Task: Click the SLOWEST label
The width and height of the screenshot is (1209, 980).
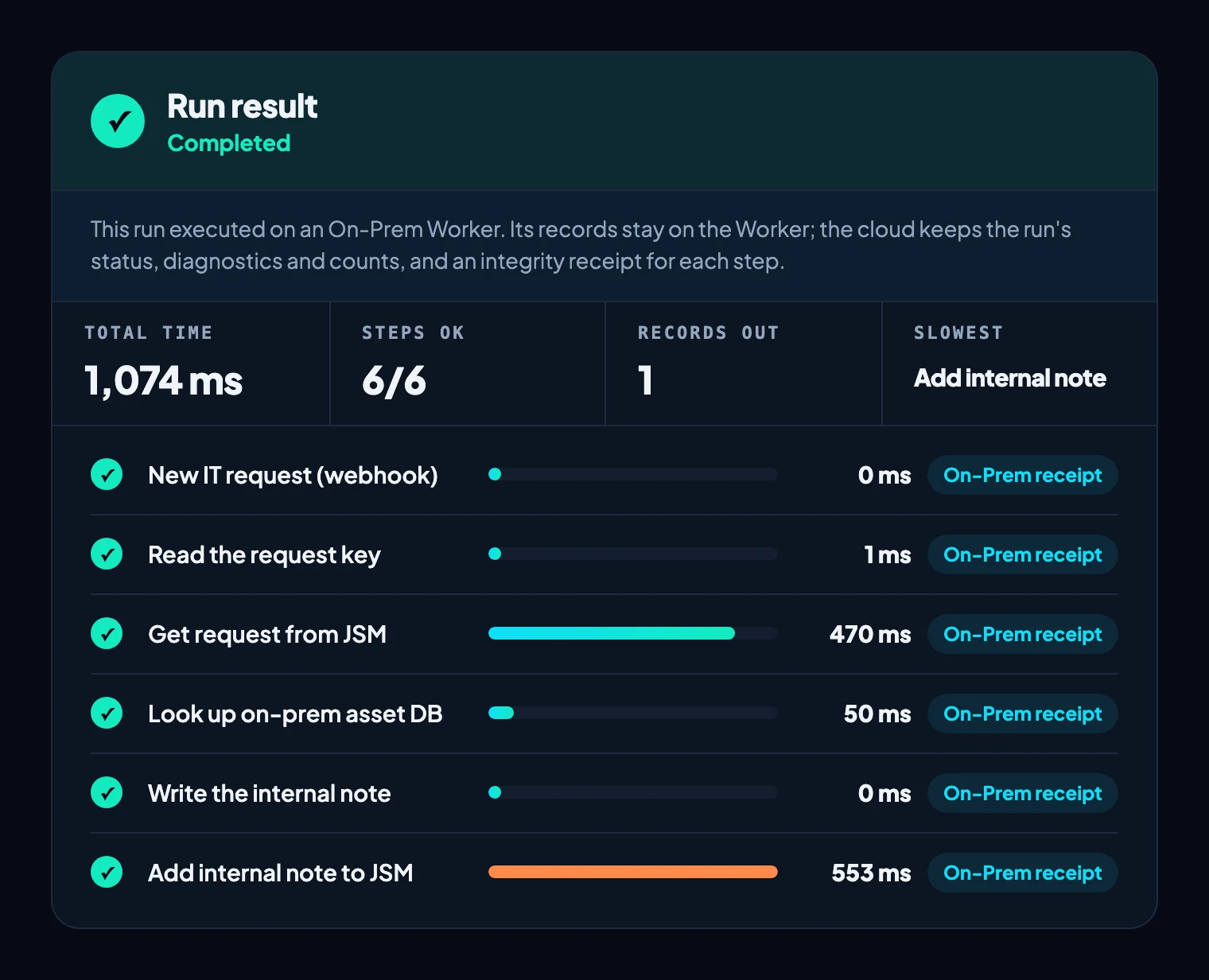Action: click(x=958, y=332)
